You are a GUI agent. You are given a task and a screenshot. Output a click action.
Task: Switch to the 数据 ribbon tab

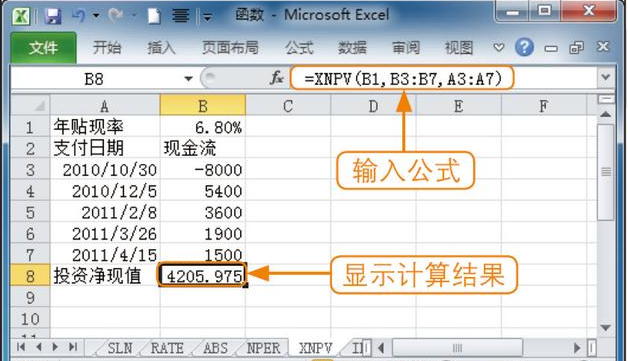(x=352, y=48)
